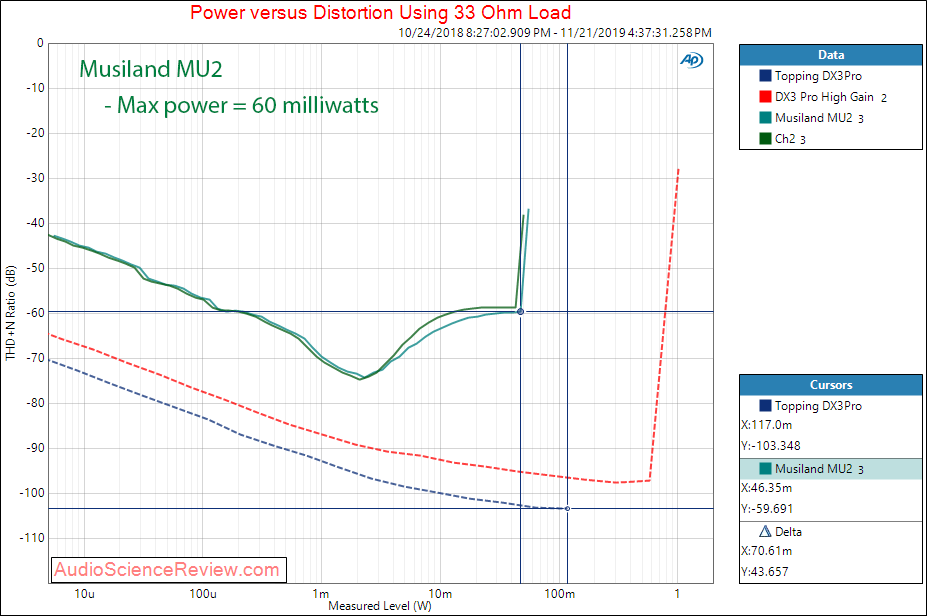Click the Delta triangle icon in Cursors

point(765,531)
